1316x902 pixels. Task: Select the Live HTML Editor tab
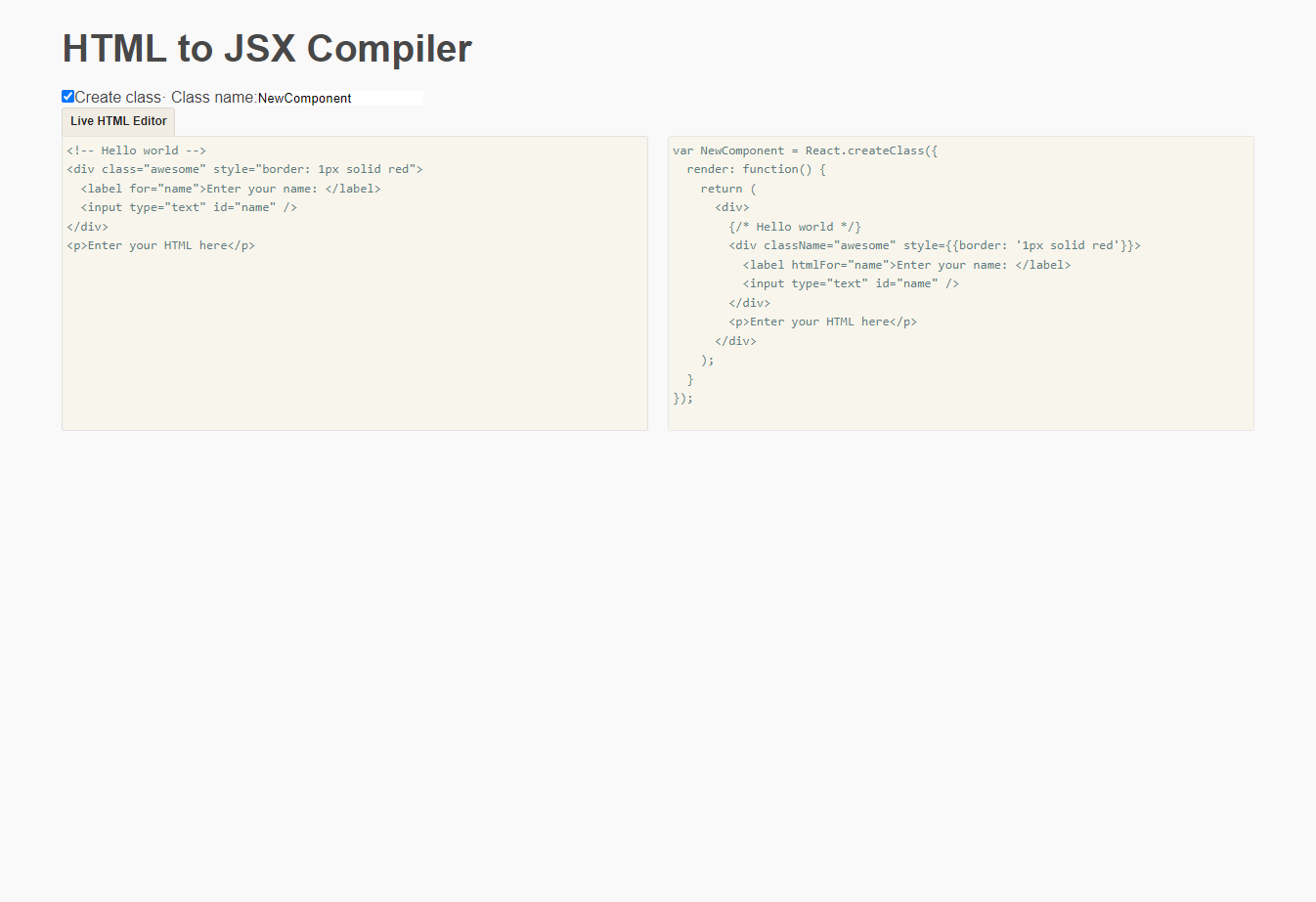pos(118,121)
